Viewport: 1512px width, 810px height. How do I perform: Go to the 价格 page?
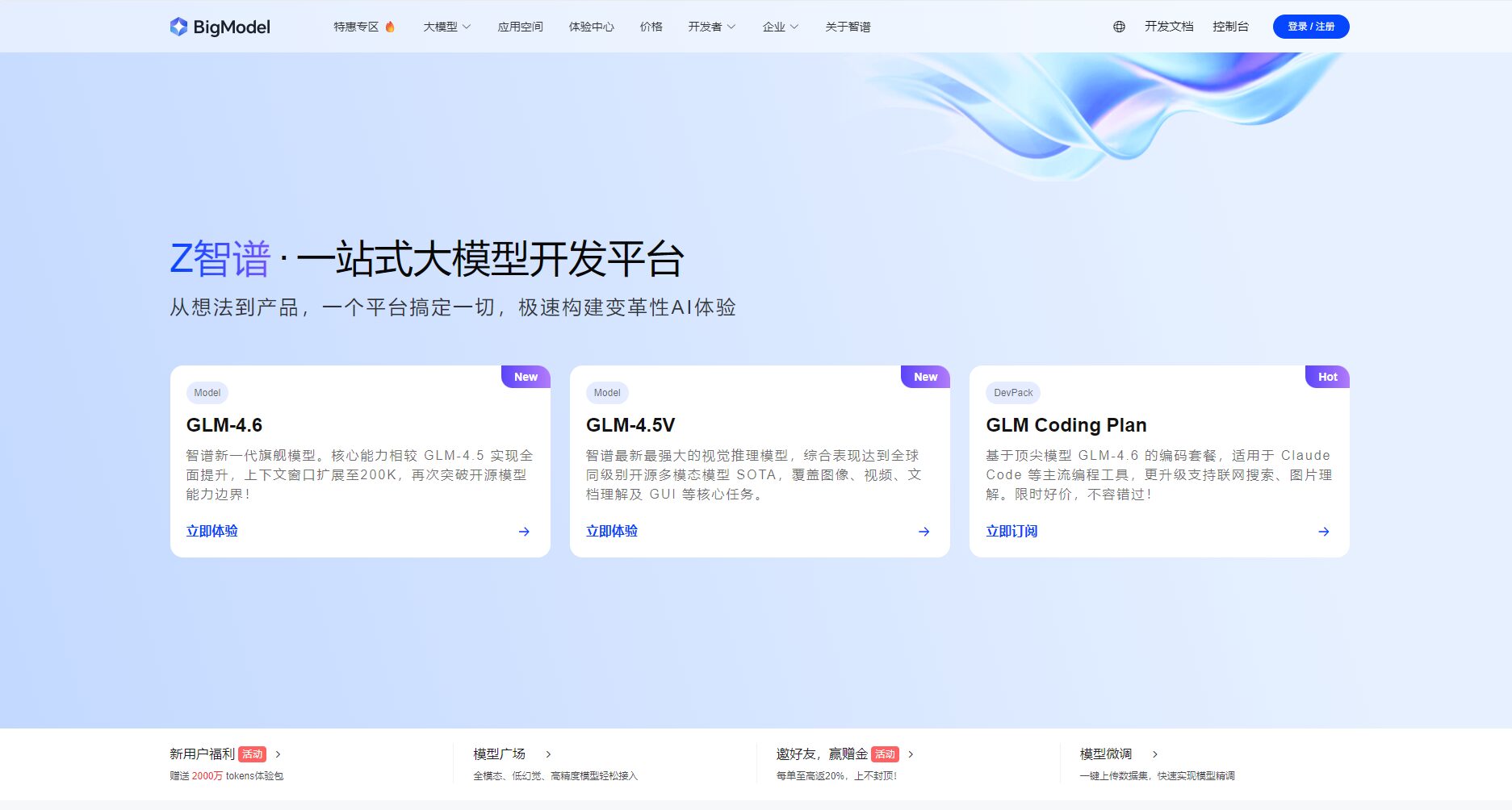point(651,27)
